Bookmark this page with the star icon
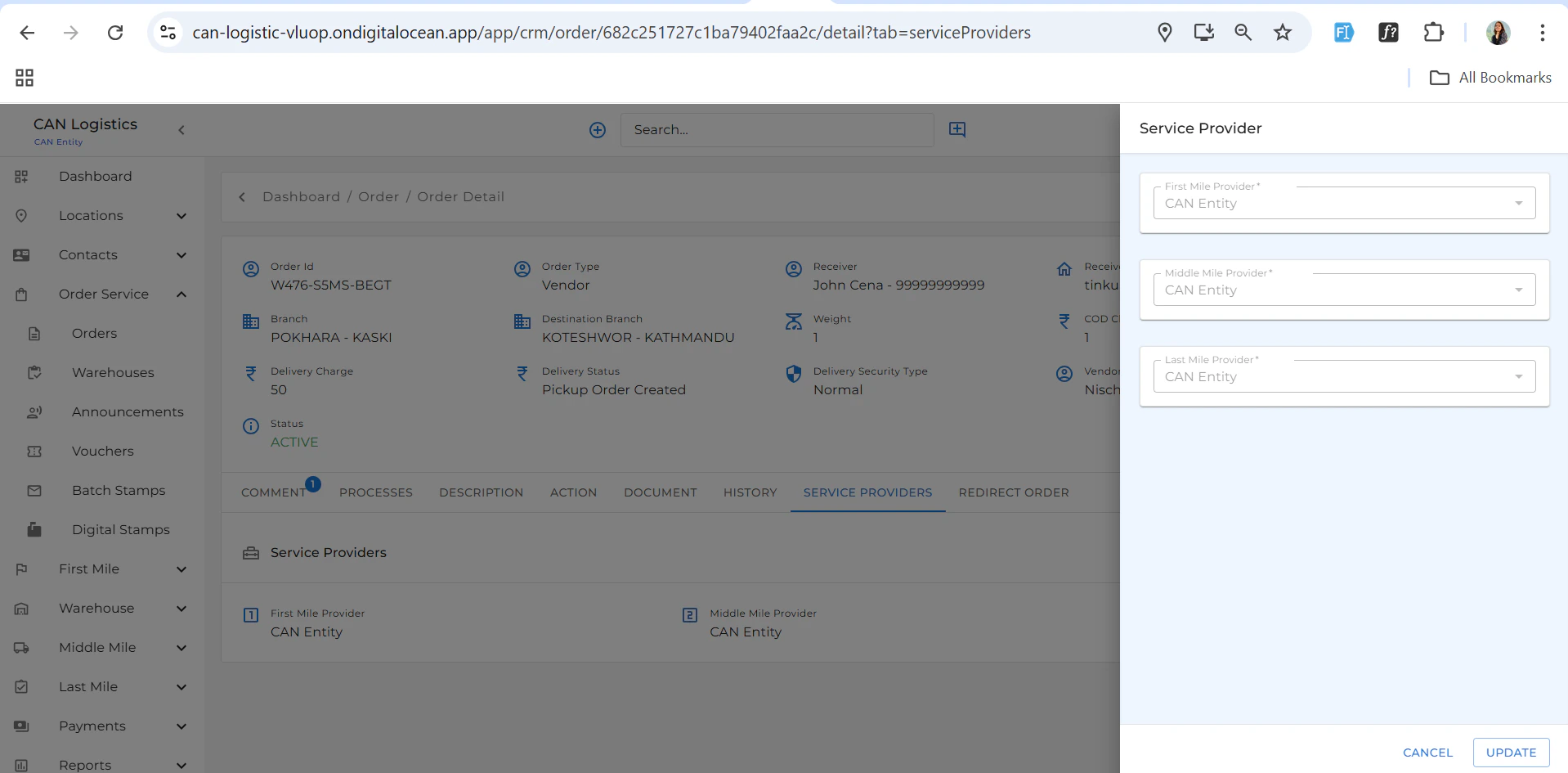 point(1283,33)
